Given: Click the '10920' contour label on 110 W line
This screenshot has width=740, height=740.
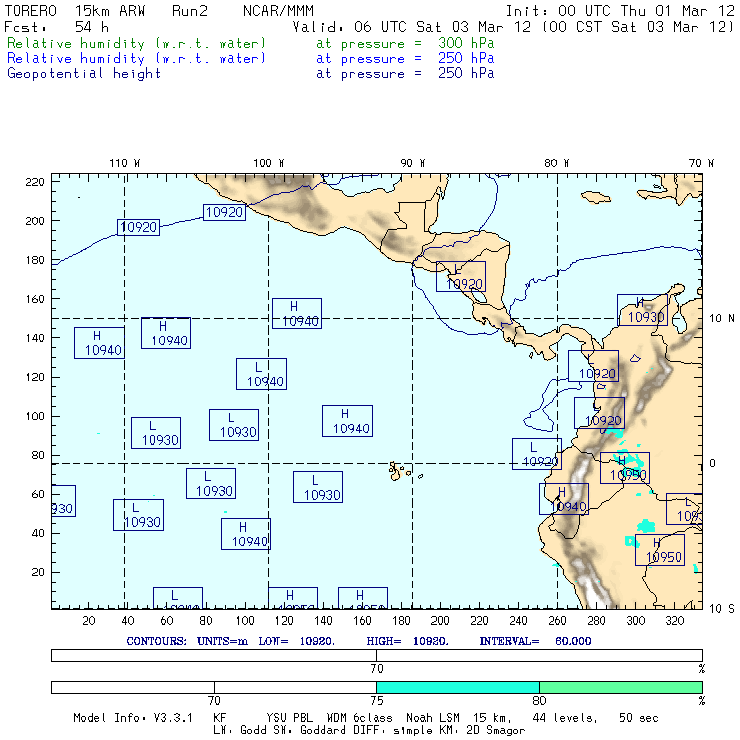Looking at the screenshot, I should [x=138, y=227].
